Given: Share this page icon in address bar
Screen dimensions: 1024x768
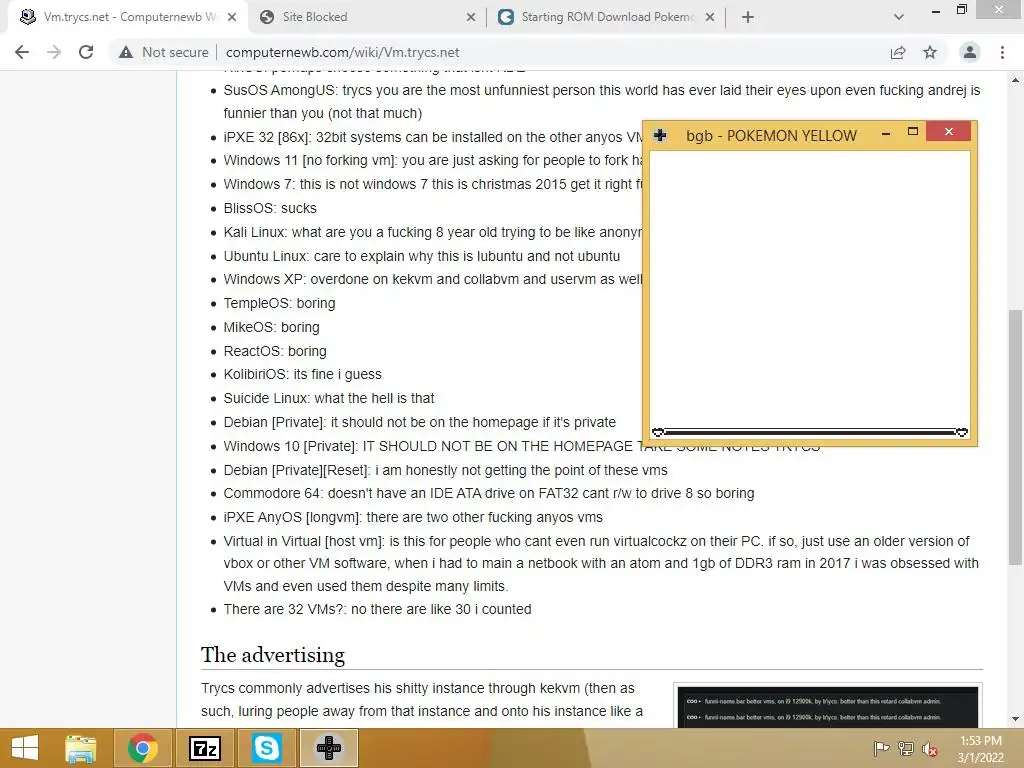Looking at the screenshot, I should (x=898, y=52).
